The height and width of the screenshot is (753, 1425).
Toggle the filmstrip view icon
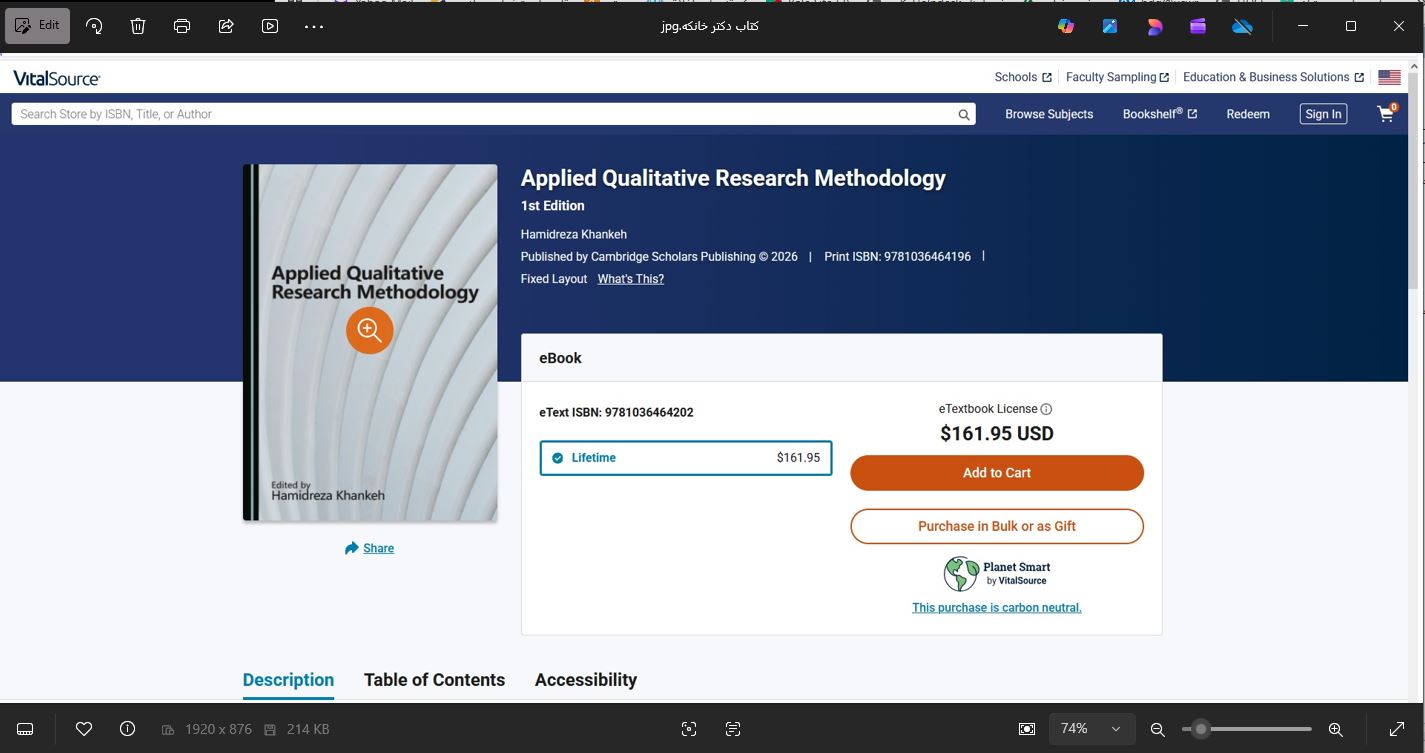click(x=26, y=729)
